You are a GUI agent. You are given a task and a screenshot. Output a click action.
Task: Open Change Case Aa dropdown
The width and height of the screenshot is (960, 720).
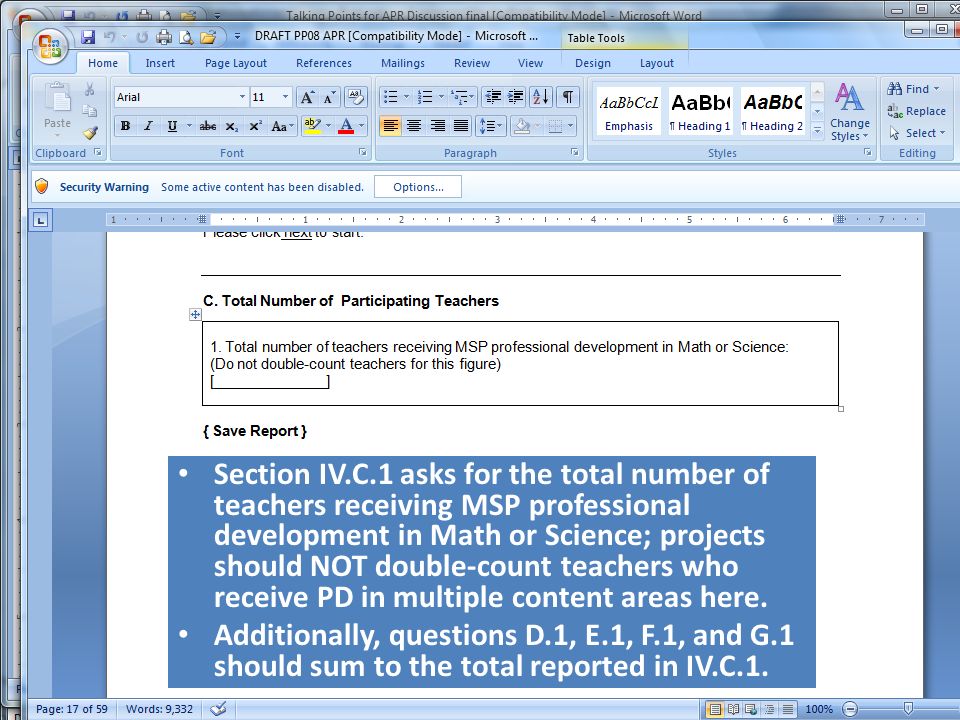pos(282,126)
